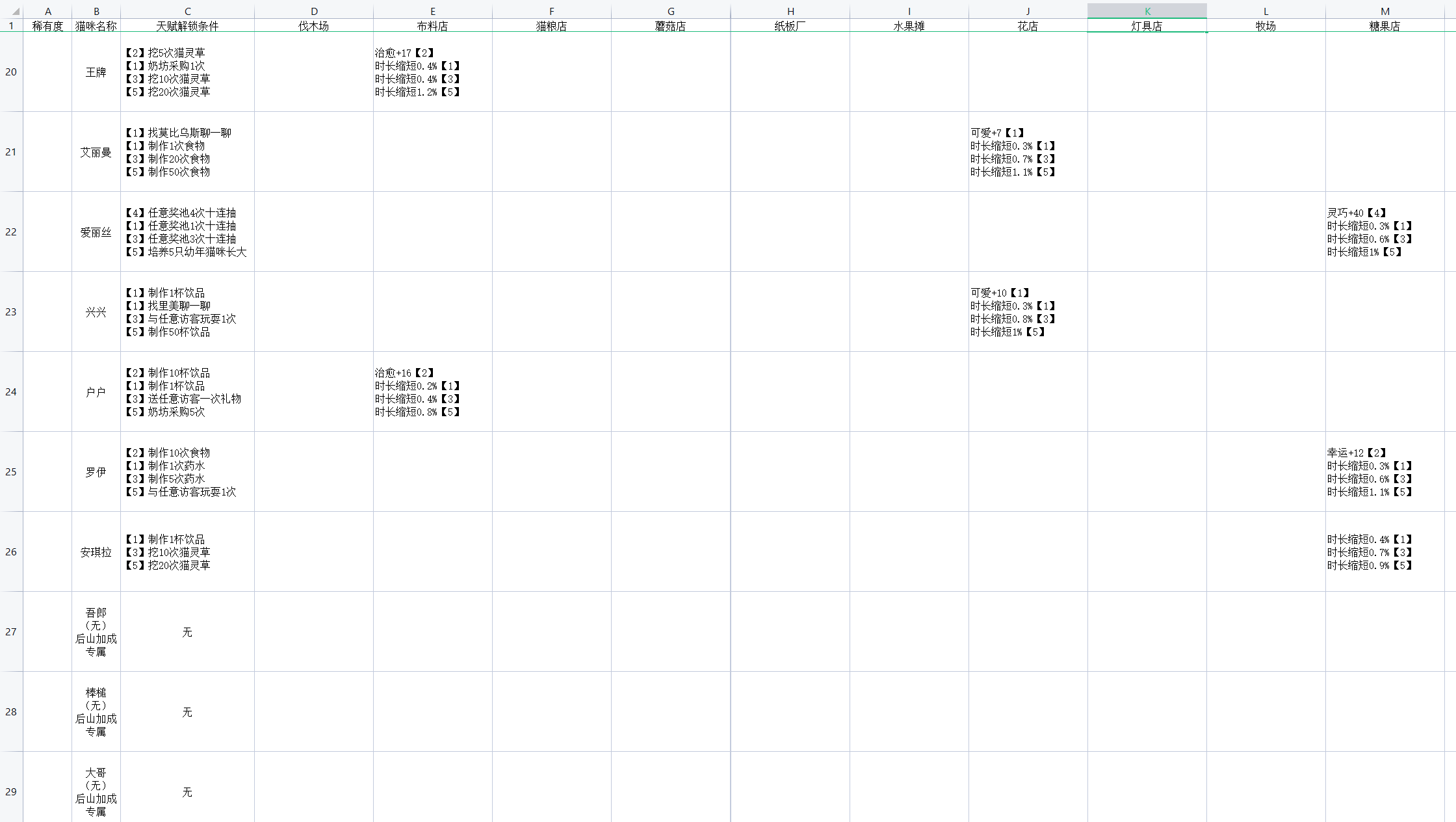1456x822 pixels.
Task: Select cell containing 找里美聊一聊
Action: pyautogui.click(x=187, y=312)
